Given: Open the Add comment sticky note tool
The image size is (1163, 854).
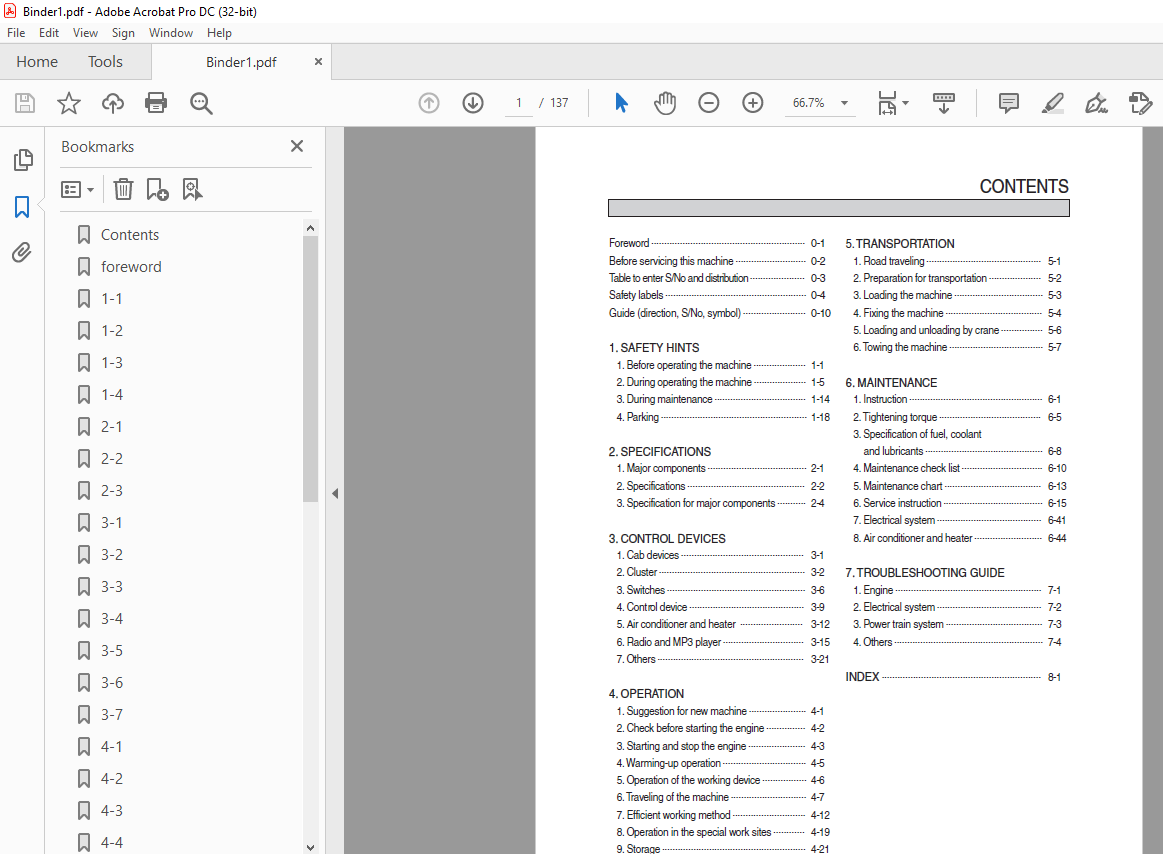Looking at the screenshot, I should 1009,103.
